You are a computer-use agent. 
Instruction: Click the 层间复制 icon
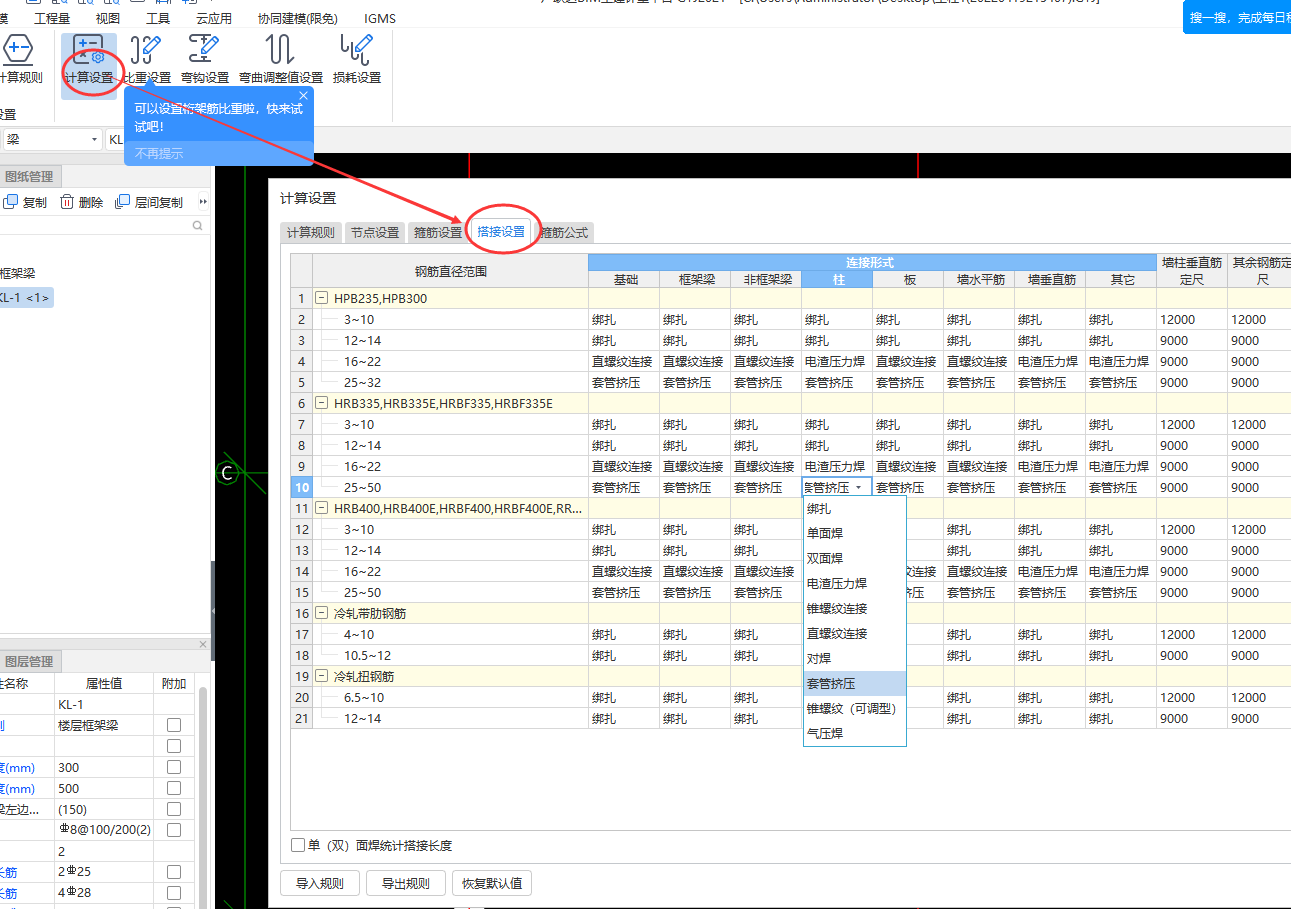[149, 202]
